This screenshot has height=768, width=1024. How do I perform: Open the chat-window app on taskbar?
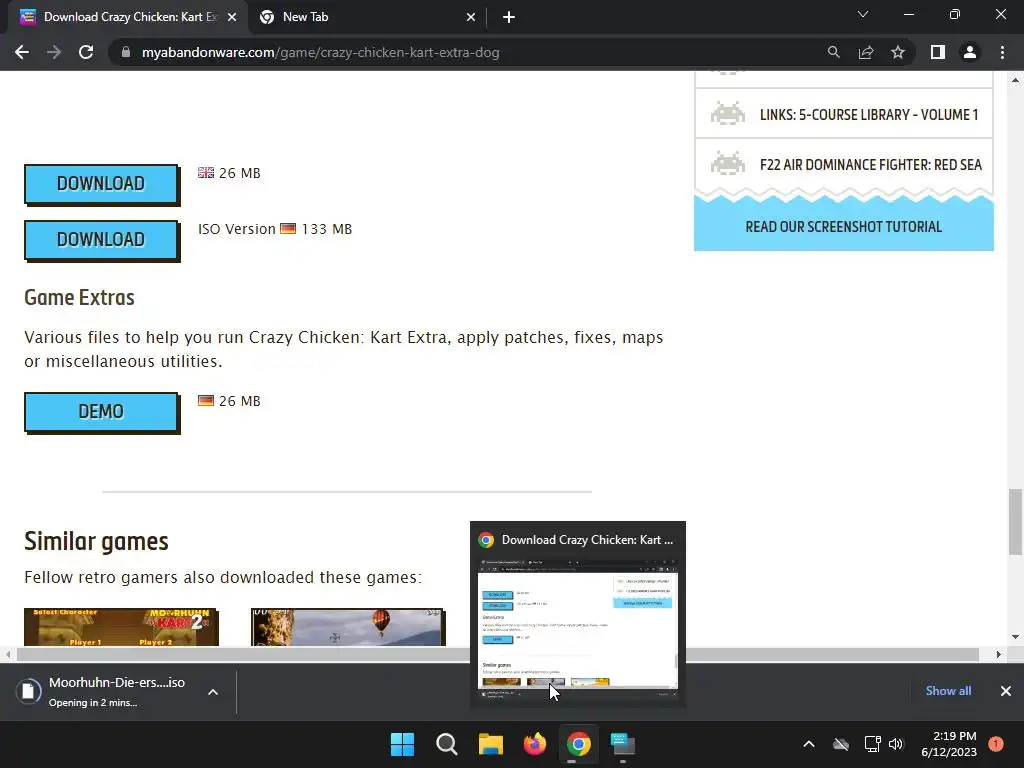click(x=622, y=744)
